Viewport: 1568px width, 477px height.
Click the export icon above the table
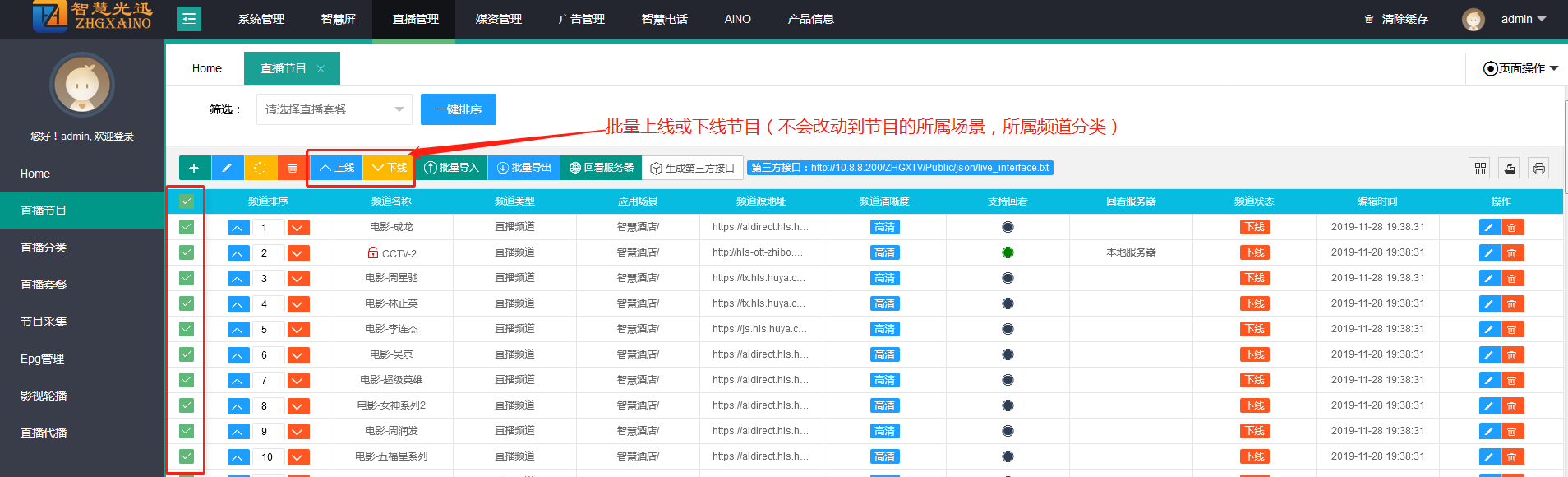[x=1509, y=169]
